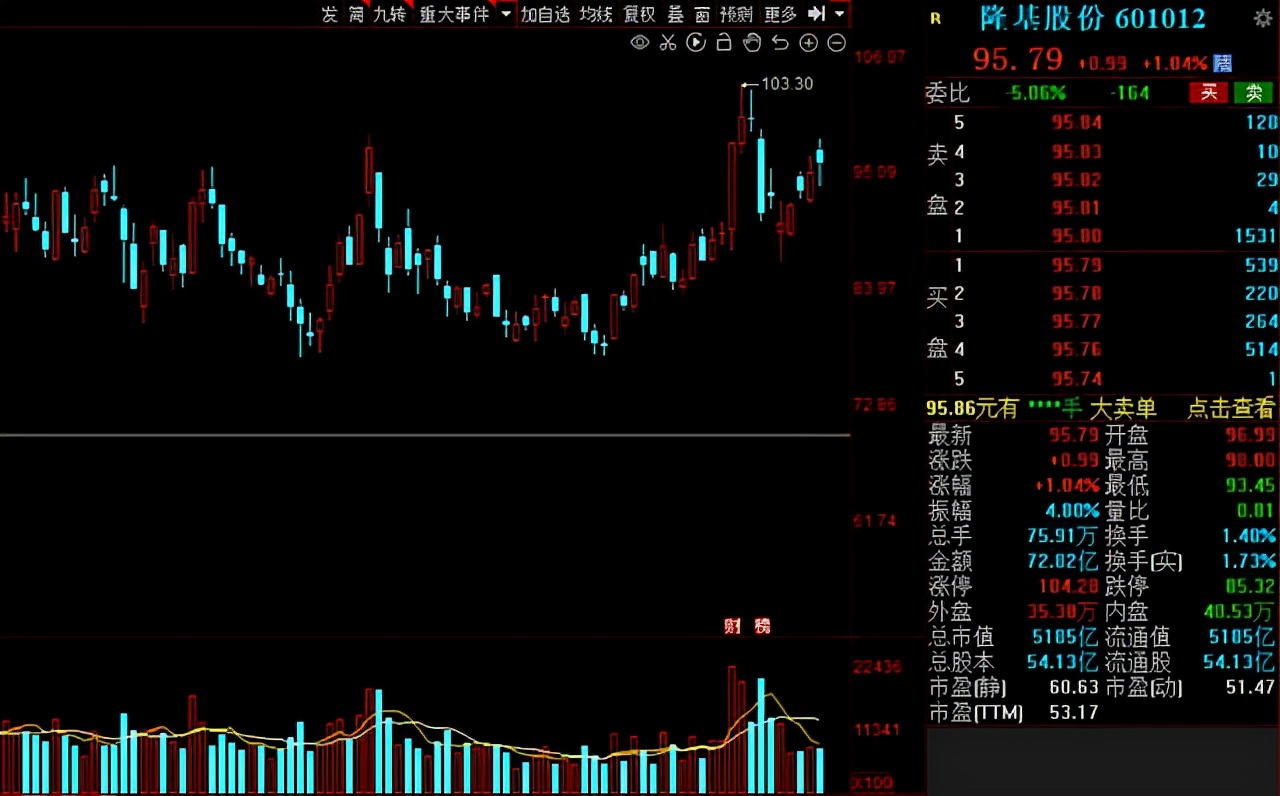Open settings gear beside stock name

[1263, 18]
